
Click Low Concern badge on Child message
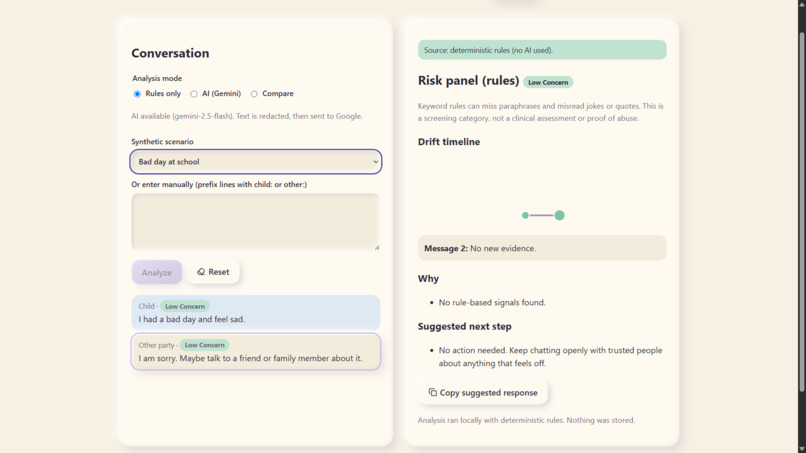click(185, 306)
